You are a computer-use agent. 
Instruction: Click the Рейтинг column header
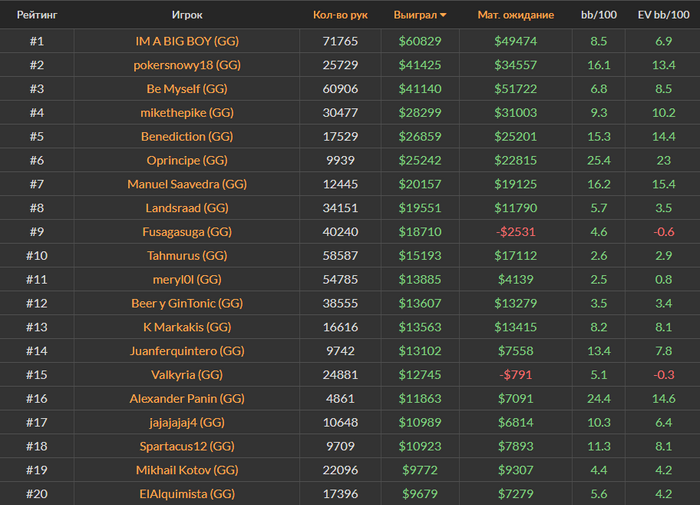36,15
